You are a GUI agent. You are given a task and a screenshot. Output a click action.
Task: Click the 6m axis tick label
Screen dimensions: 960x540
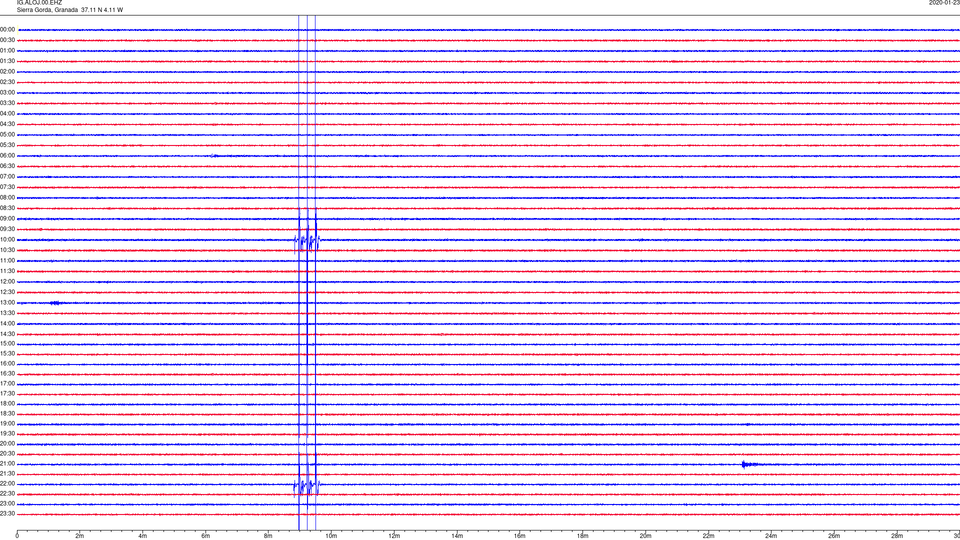click(206, 536)
